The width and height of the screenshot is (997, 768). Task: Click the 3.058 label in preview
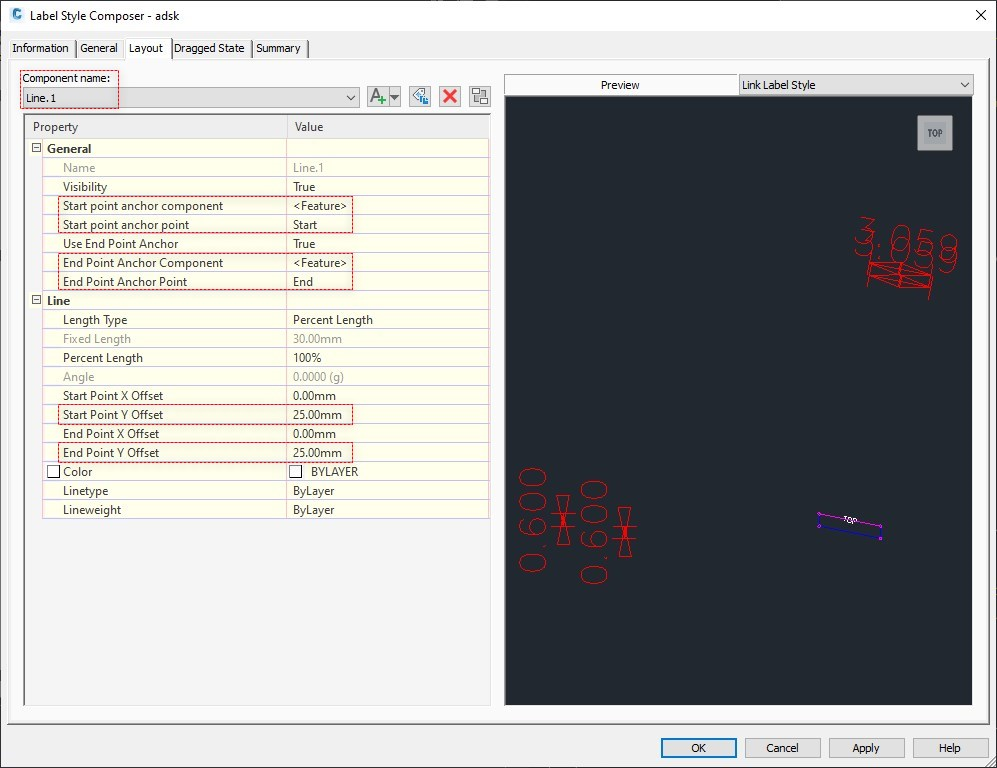(905, 245)
